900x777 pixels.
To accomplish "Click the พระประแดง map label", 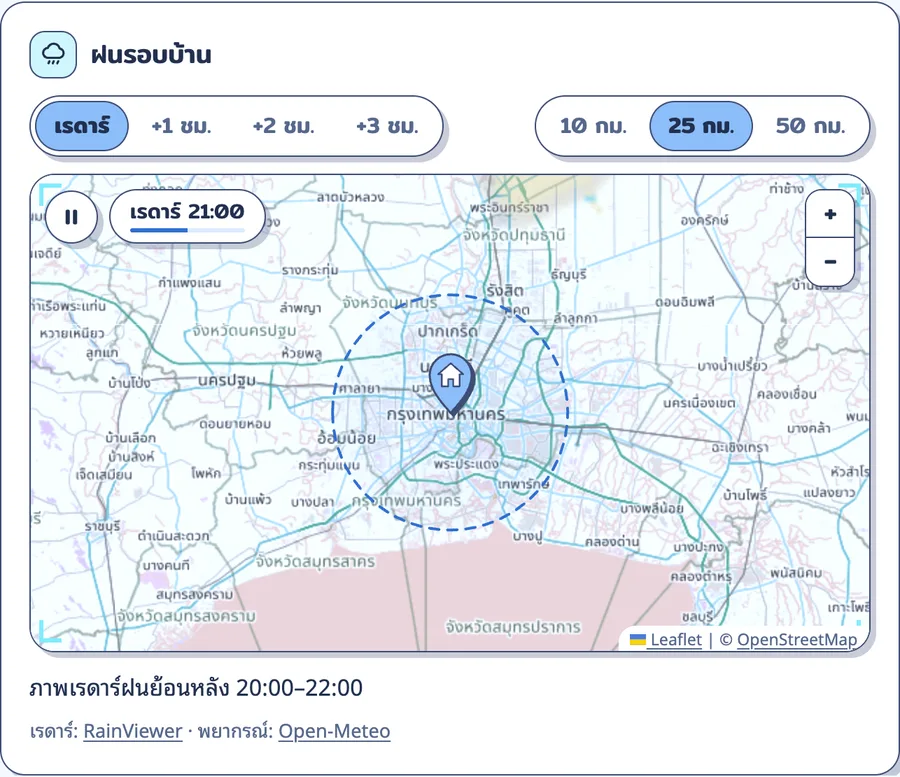I will [466, 464].
